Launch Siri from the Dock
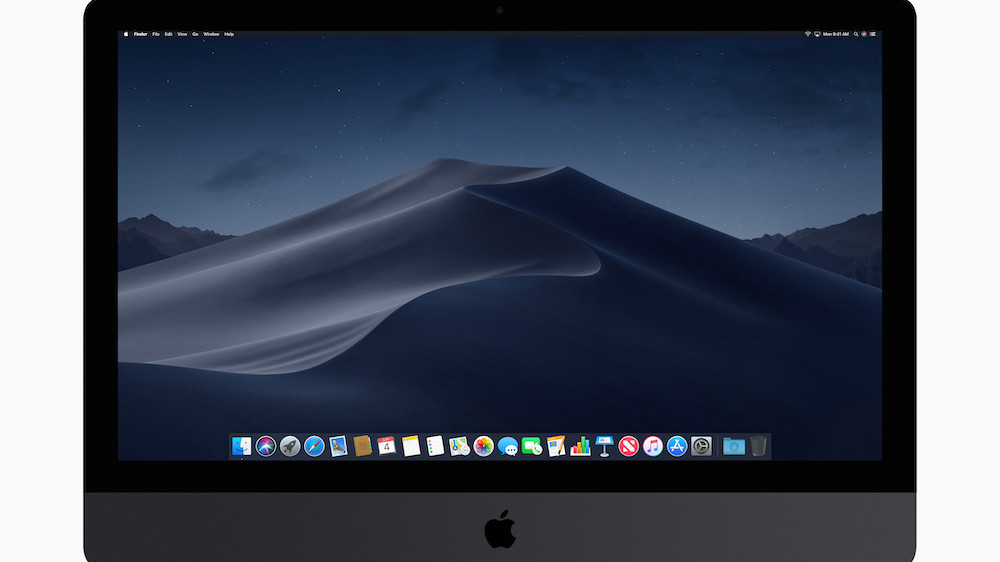Image resolution: width=1000 pixels, height=562 pixels. [x=266, y=446]
